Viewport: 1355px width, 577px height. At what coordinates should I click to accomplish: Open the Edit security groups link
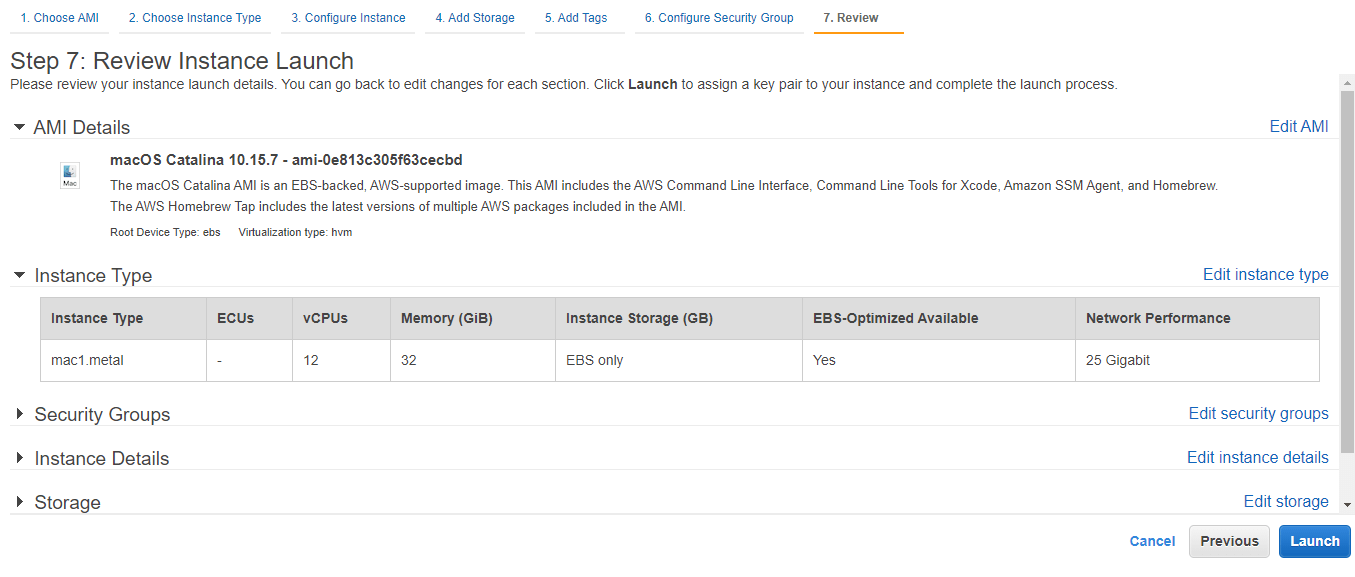1258,413
